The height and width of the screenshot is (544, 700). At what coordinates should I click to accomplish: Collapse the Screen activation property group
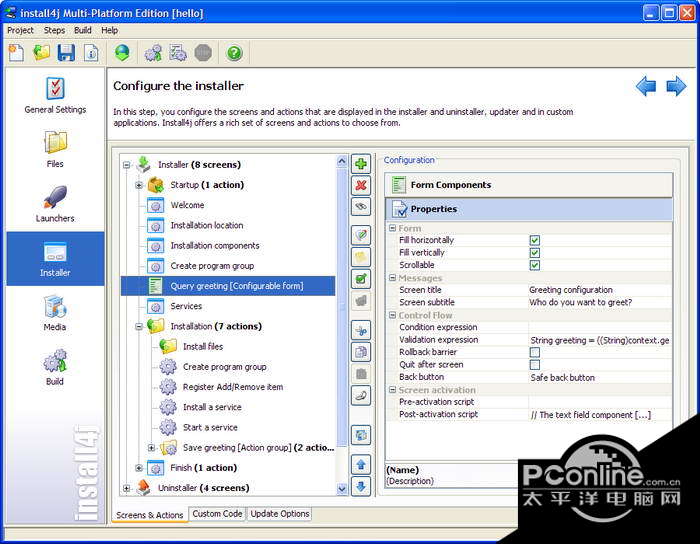392,390
